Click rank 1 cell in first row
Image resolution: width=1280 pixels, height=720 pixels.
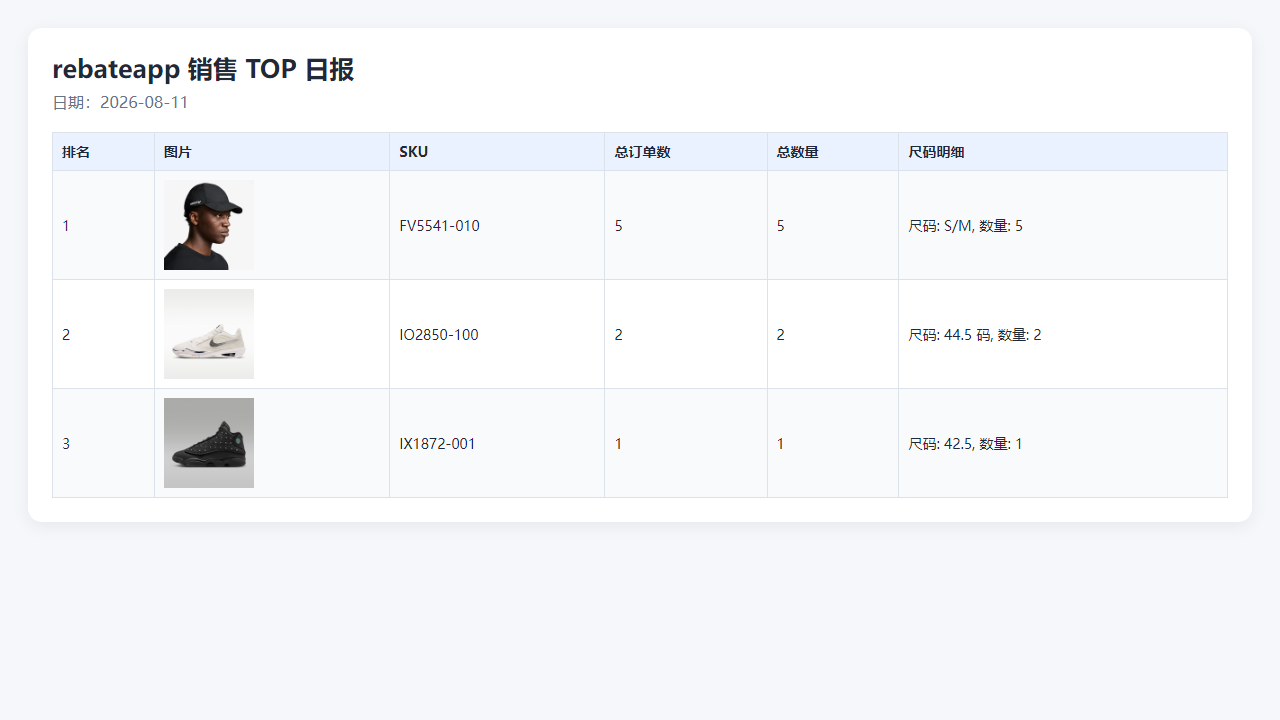(103, 225)
